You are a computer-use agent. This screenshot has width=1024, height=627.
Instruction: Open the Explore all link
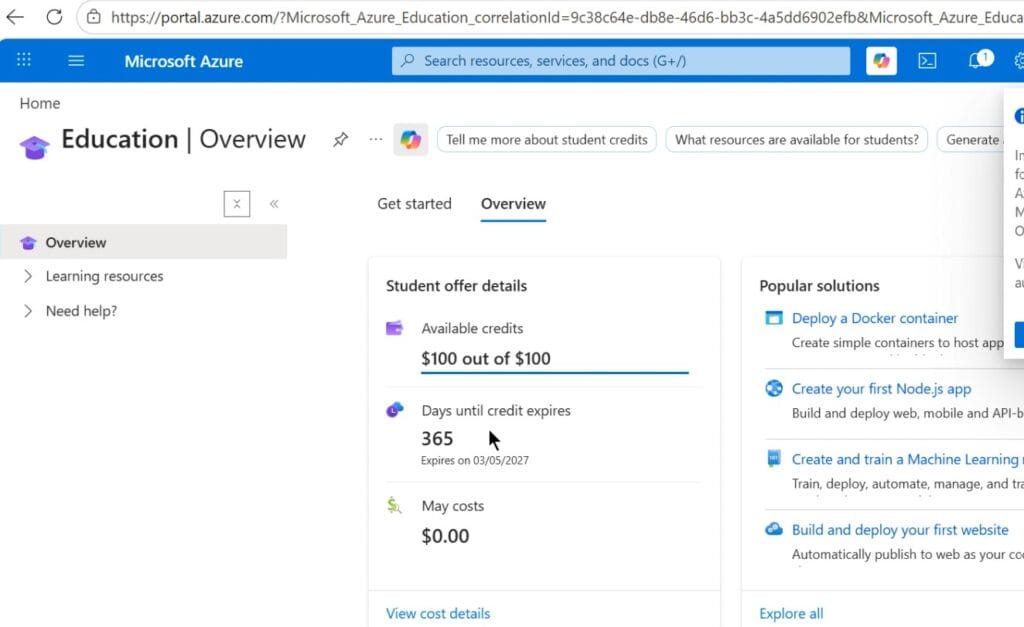791,613
